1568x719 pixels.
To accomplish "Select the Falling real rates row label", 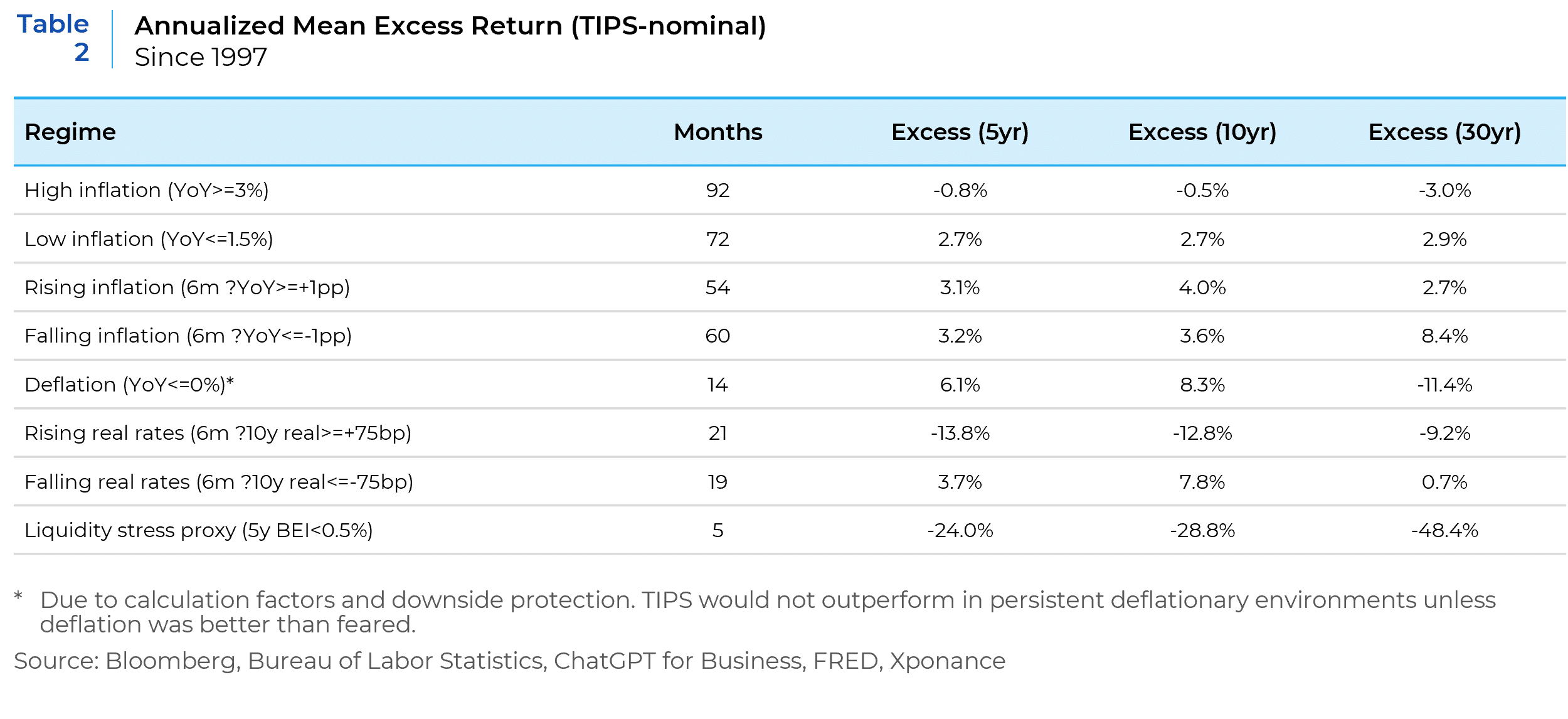I will tap(219, 482).
